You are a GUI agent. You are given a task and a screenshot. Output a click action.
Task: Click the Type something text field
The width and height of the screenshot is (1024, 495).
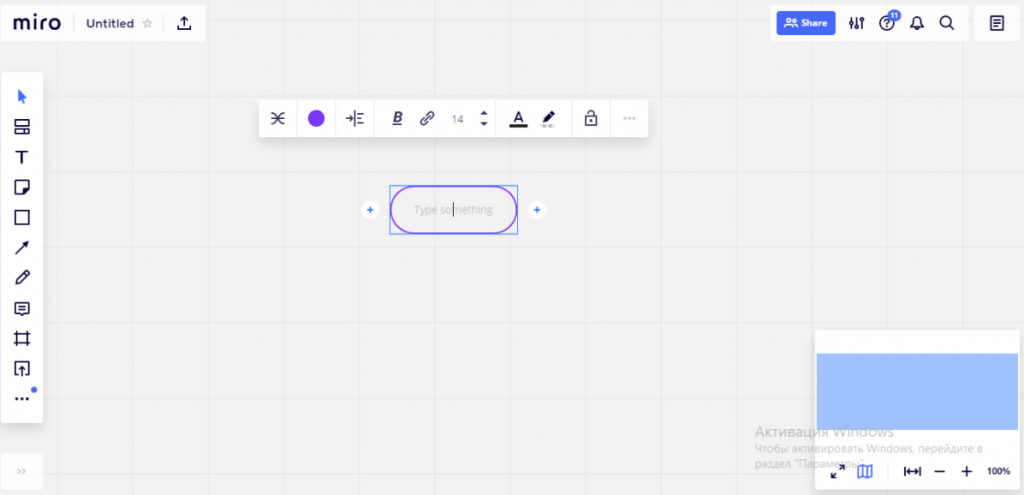coord(453,210)
